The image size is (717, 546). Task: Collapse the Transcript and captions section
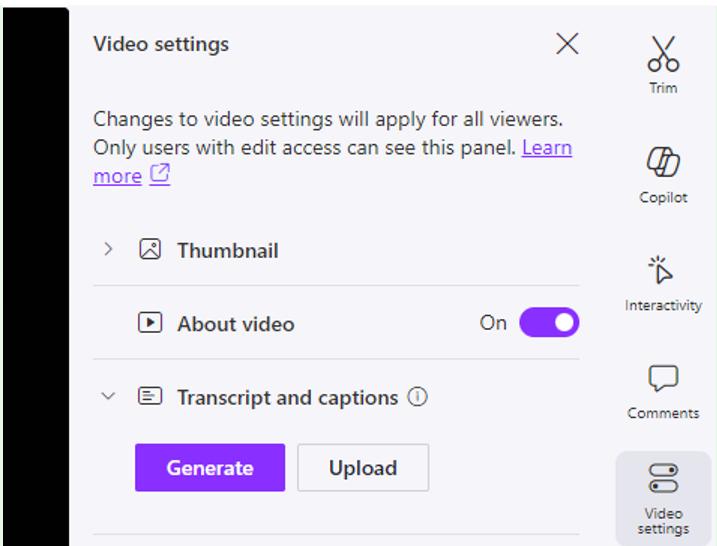(x=109, y=397)
